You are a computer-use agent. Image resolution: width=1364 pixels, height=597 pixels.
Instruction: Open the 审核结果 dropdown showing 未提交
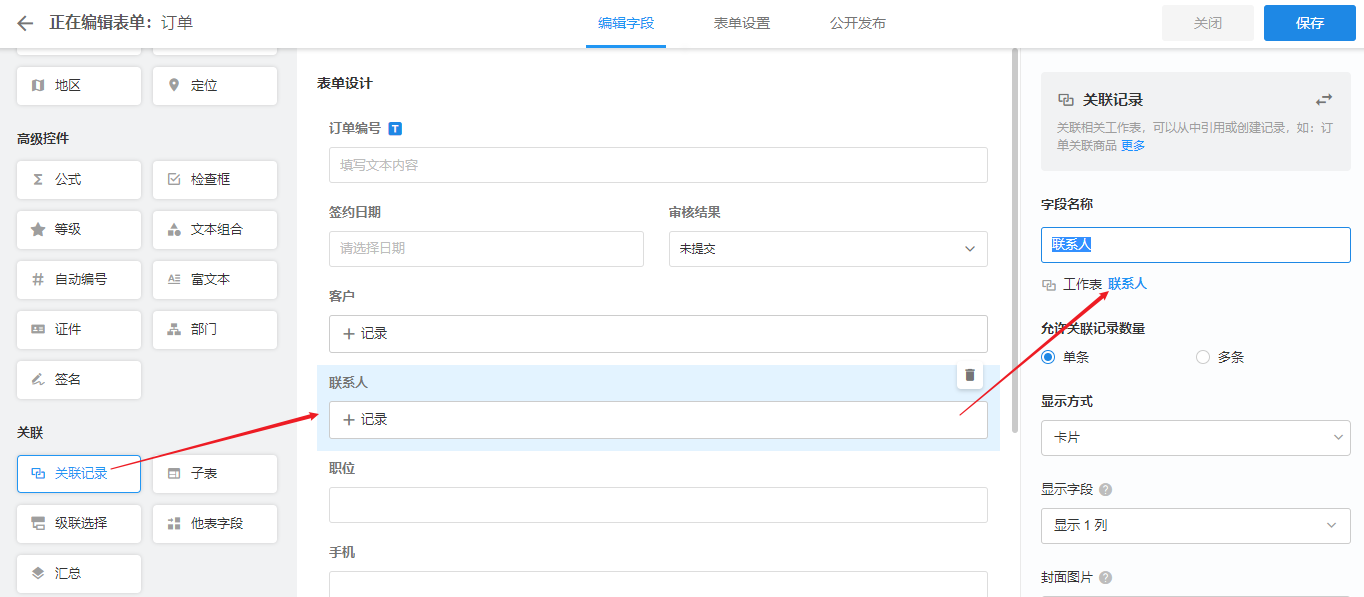pos(828,249)
